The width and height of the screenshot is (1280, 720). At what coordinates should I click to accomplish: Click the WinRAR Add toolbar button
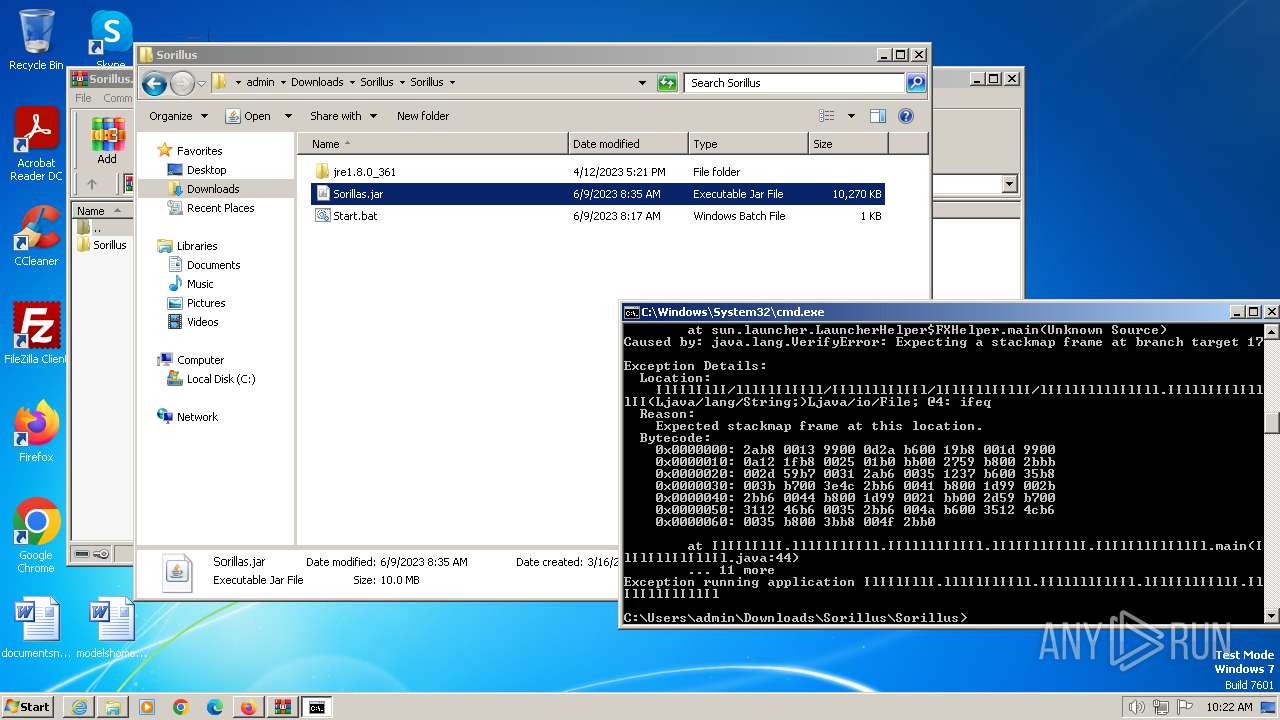point(107,141)
